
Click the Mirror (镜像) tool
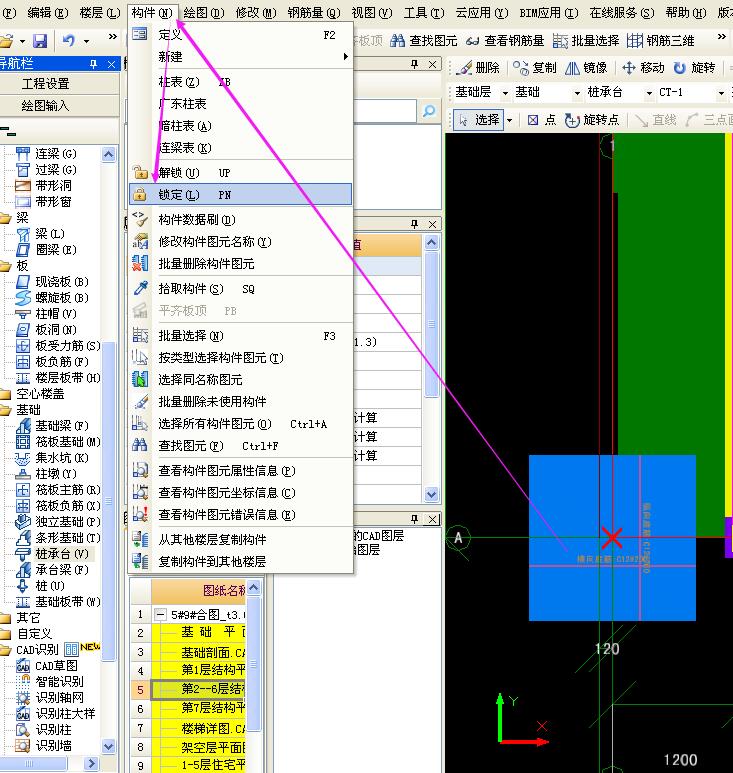pos(586,68)
